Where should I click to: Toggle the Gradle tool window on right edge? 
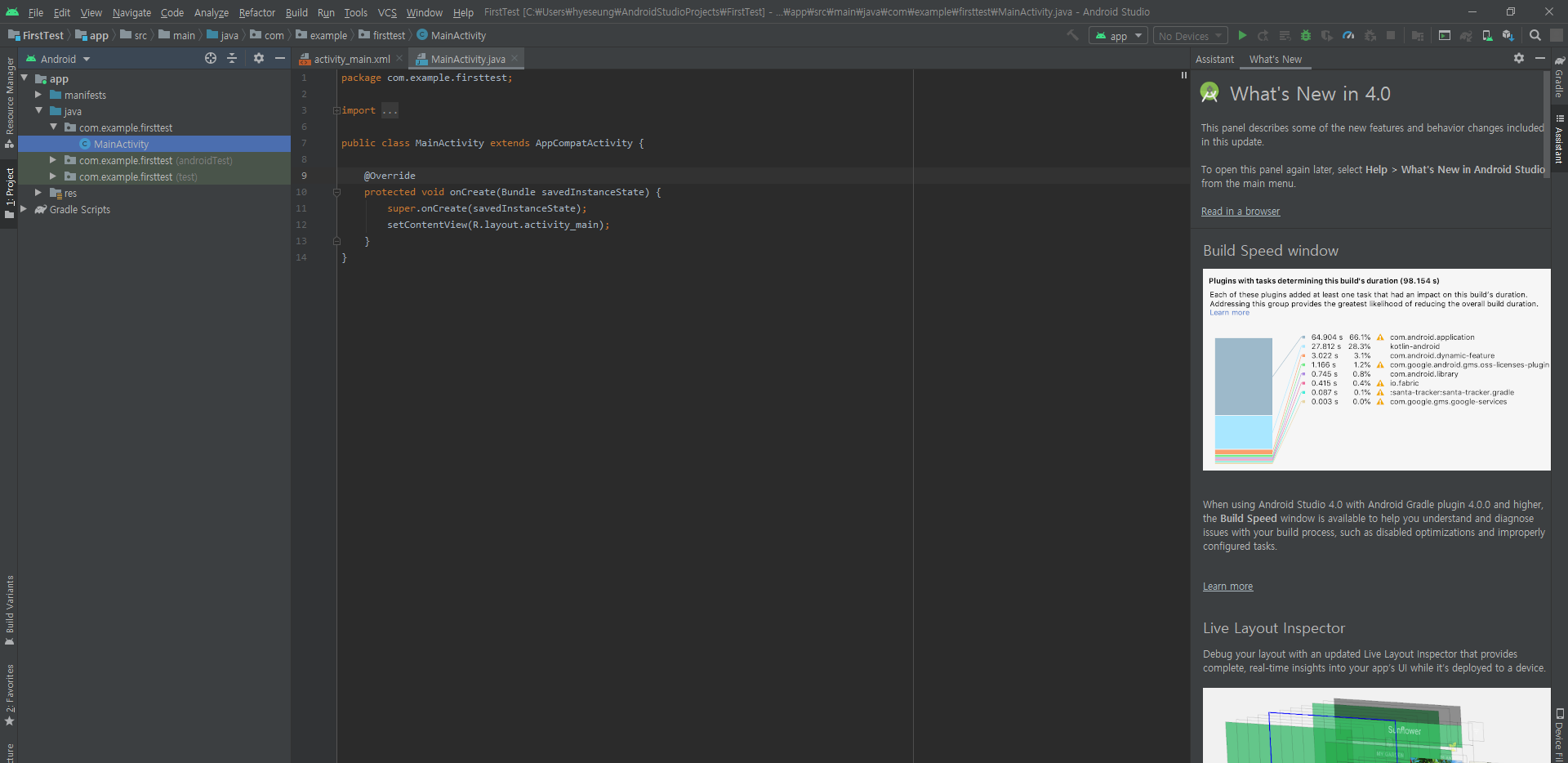click(x=1559, y=78)
